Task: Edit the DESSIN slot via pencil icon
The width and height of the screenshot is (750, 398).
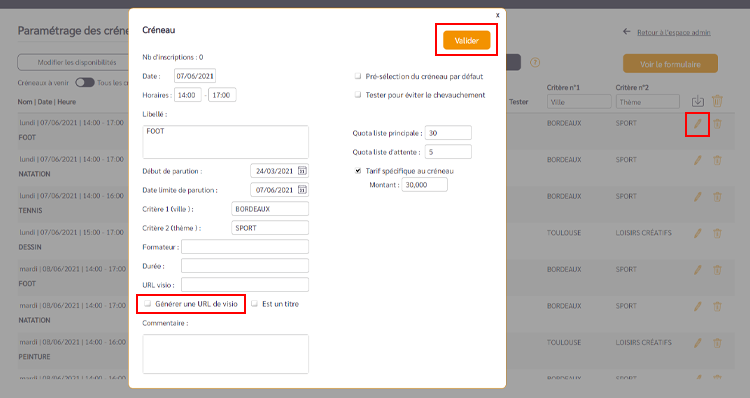Action: (x=697, y=233)
